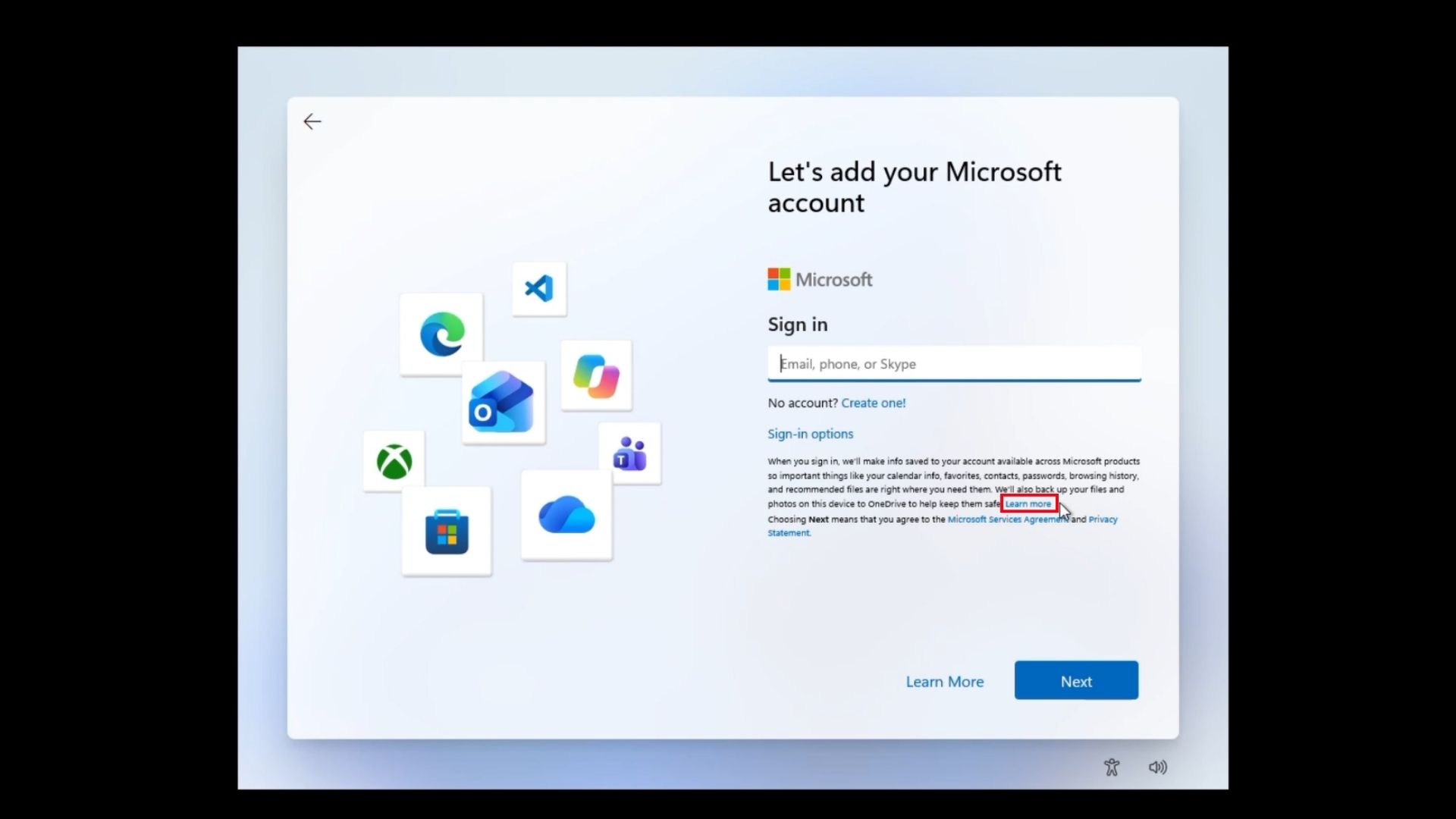The image size is (1456, 819).
Task: Click the Microsoft Store icon tile
Action: (447, 532)
